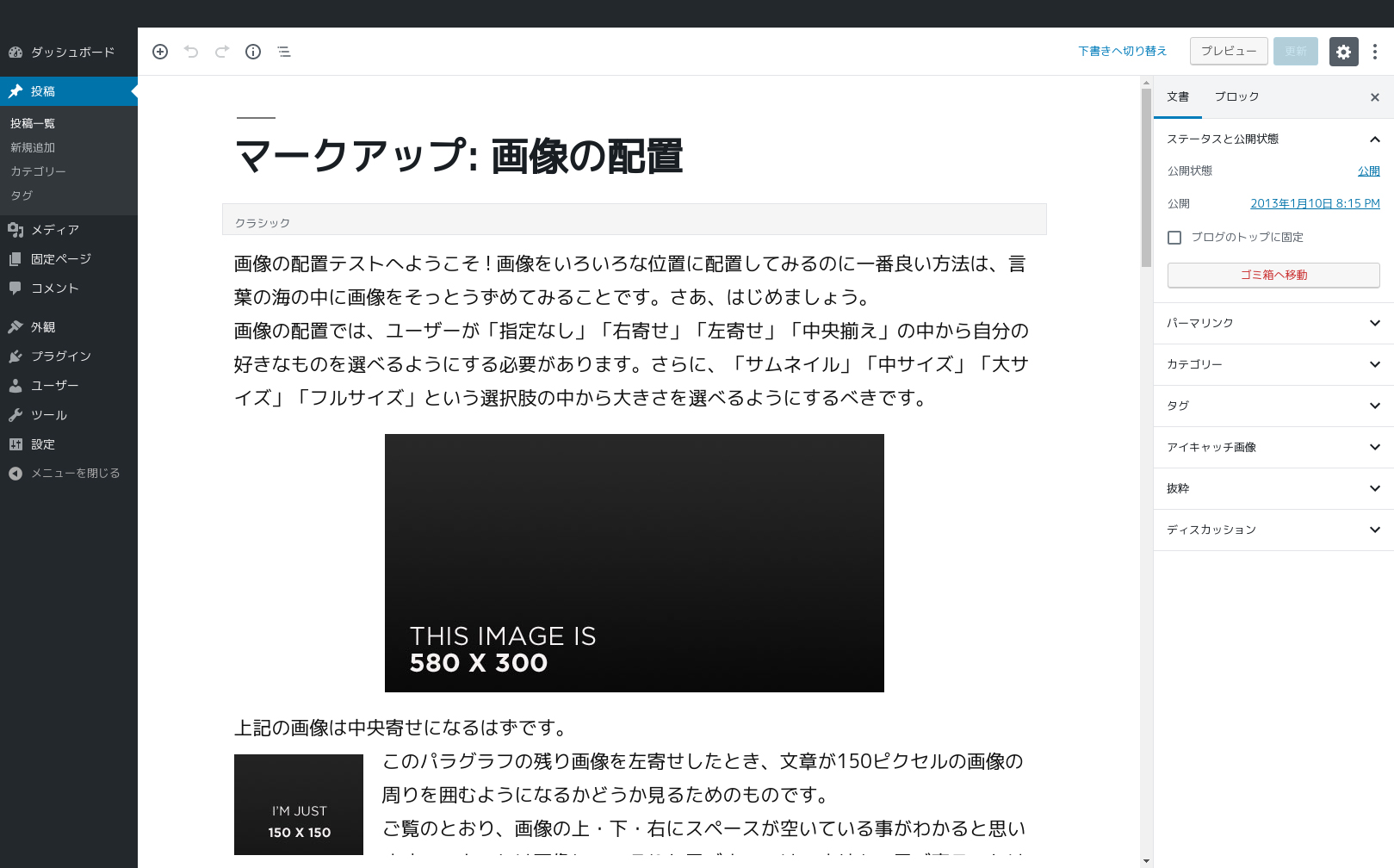Check ブログのトップに固定 checkbox
The image size is (1394, 868).
pos(1174,238)
